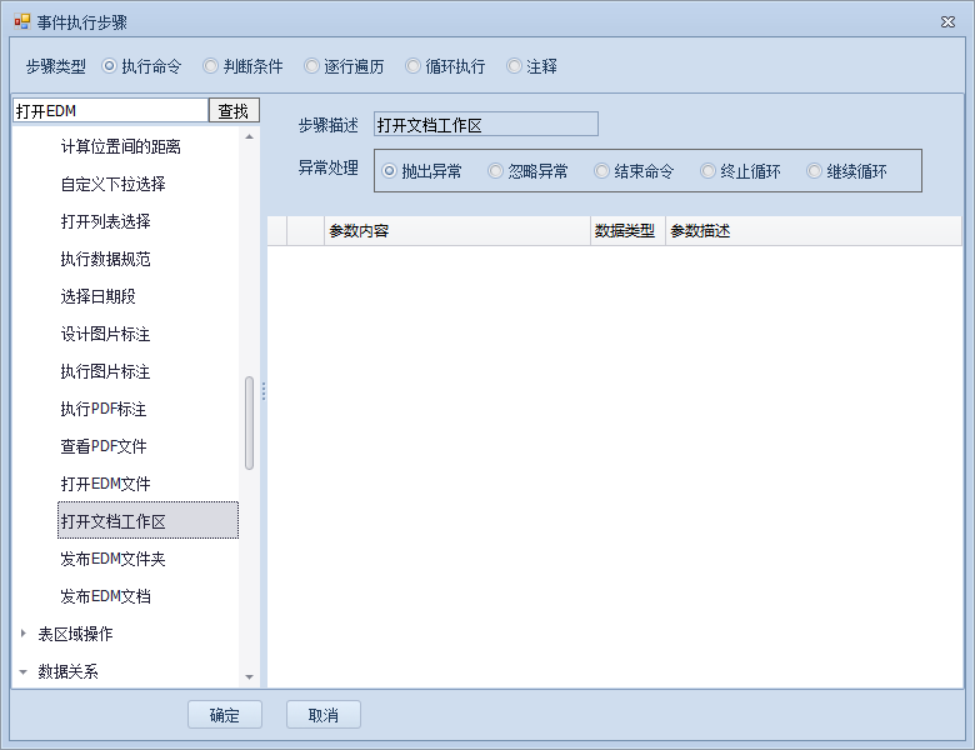This screenshot has width=975, height=750.
Task: Click the 步骤描述 text field
Action: point(485,124)
